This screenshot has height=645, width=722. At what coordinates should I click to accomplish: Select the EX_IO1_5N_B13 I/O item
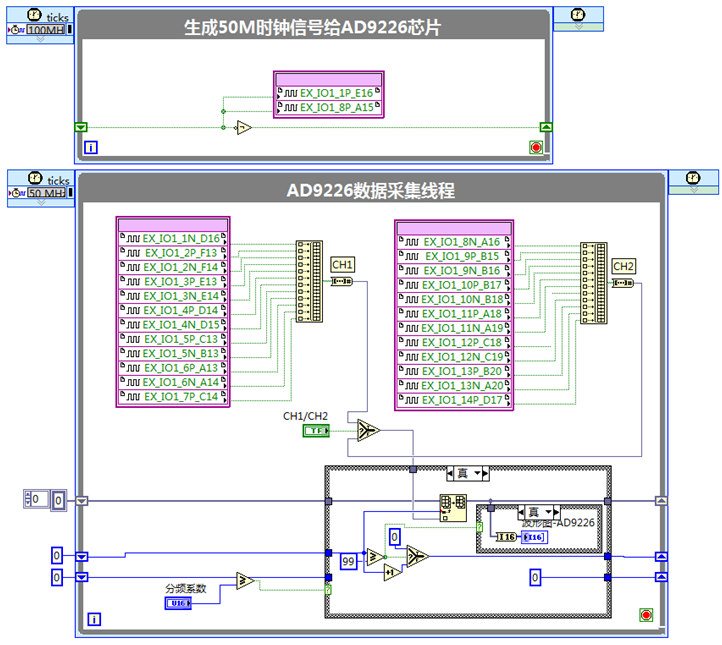click(x=173, y=353)
